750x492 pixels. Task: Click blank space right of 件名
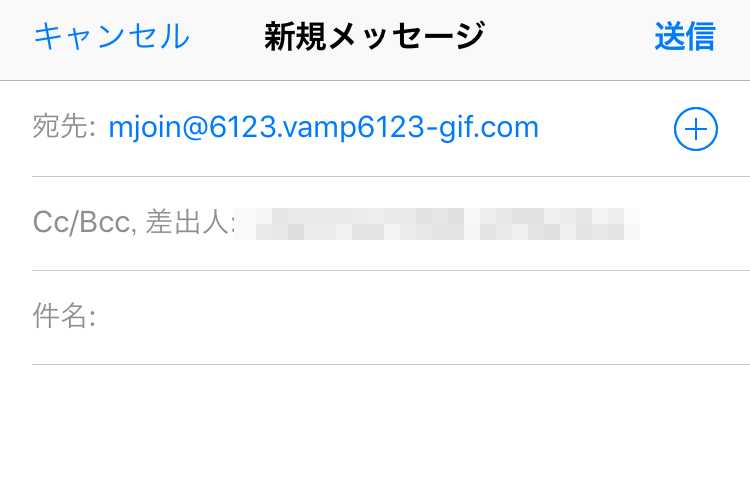click(421, 317)
